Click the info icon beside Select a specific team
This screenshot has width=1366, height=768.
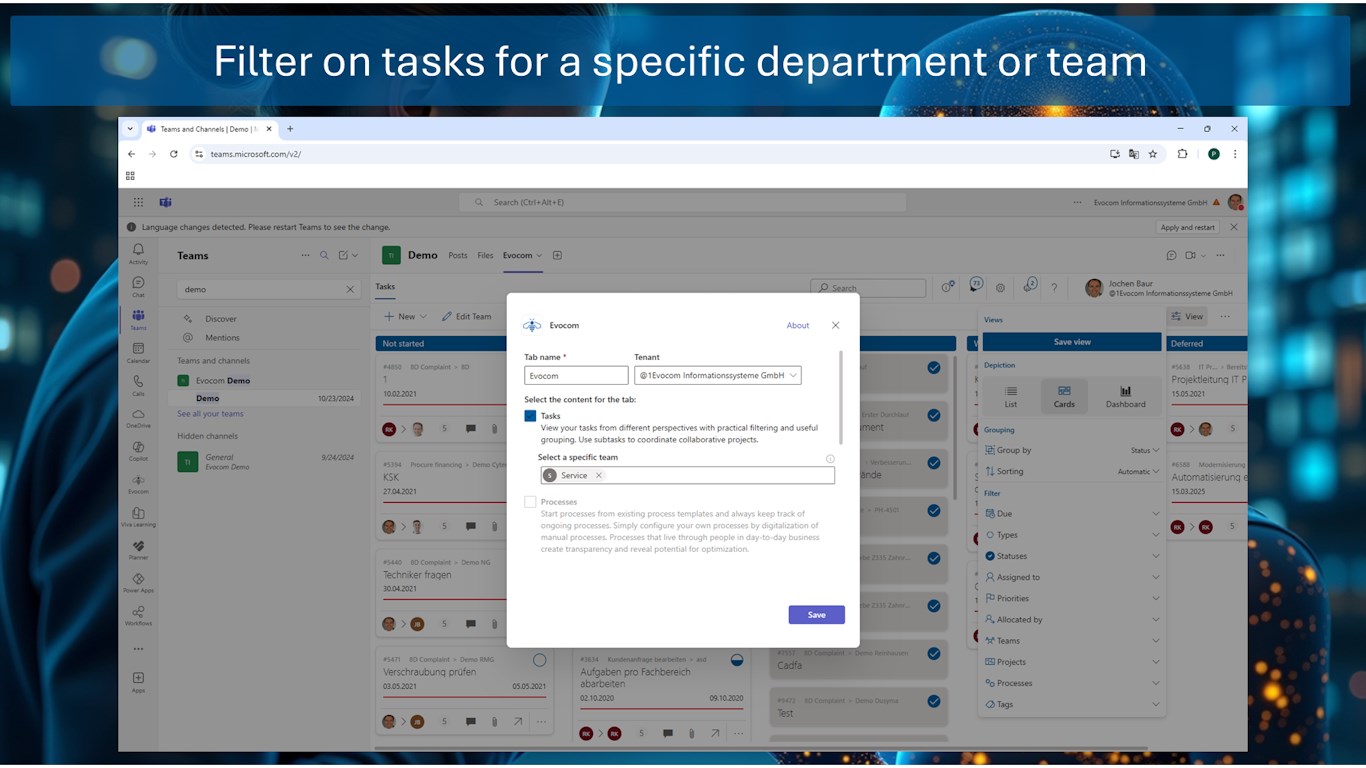coord(830,458)
